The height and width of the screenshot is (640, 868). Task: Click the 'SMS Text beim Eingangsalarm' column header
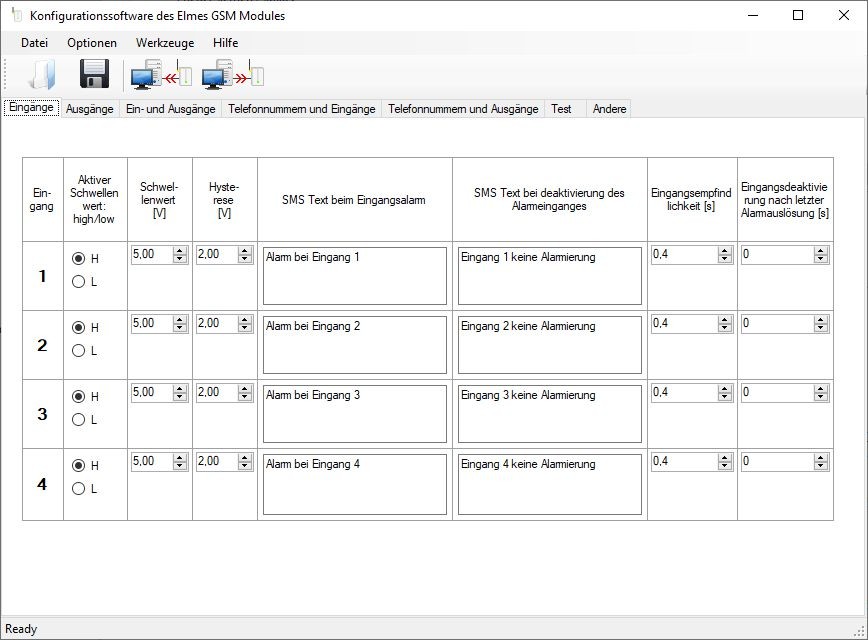click(x=354, y=200)
